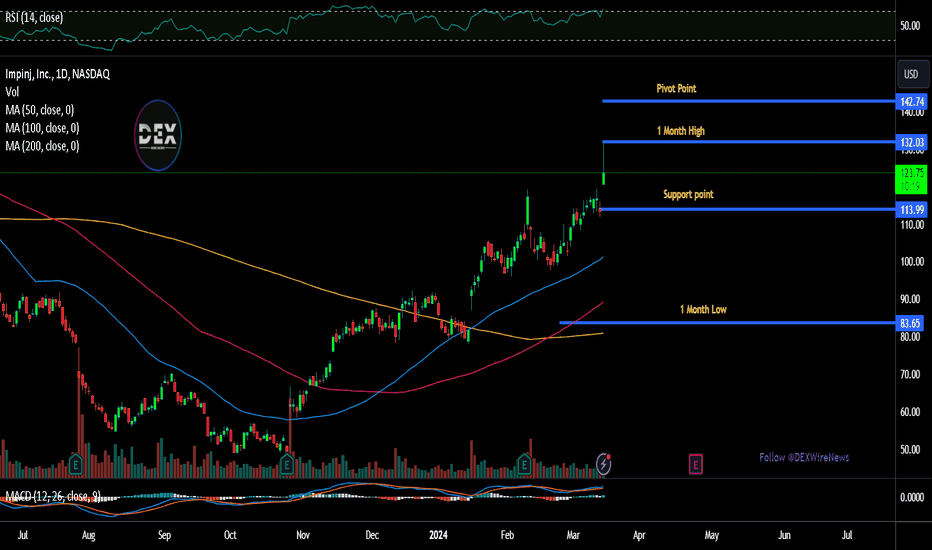Click the green 123.75 current price label
Viewport: 932px width, 550px height.
tap(912, 180)
